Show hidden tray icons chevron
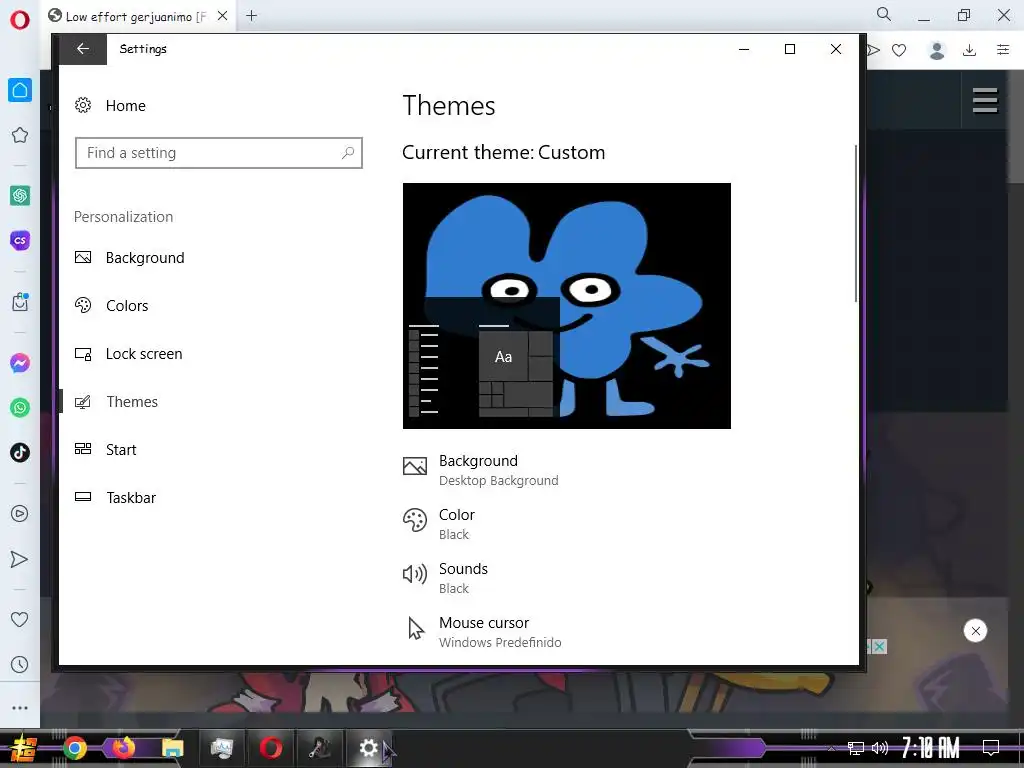The image size is (1024, 768). click(x=831, y=748)
